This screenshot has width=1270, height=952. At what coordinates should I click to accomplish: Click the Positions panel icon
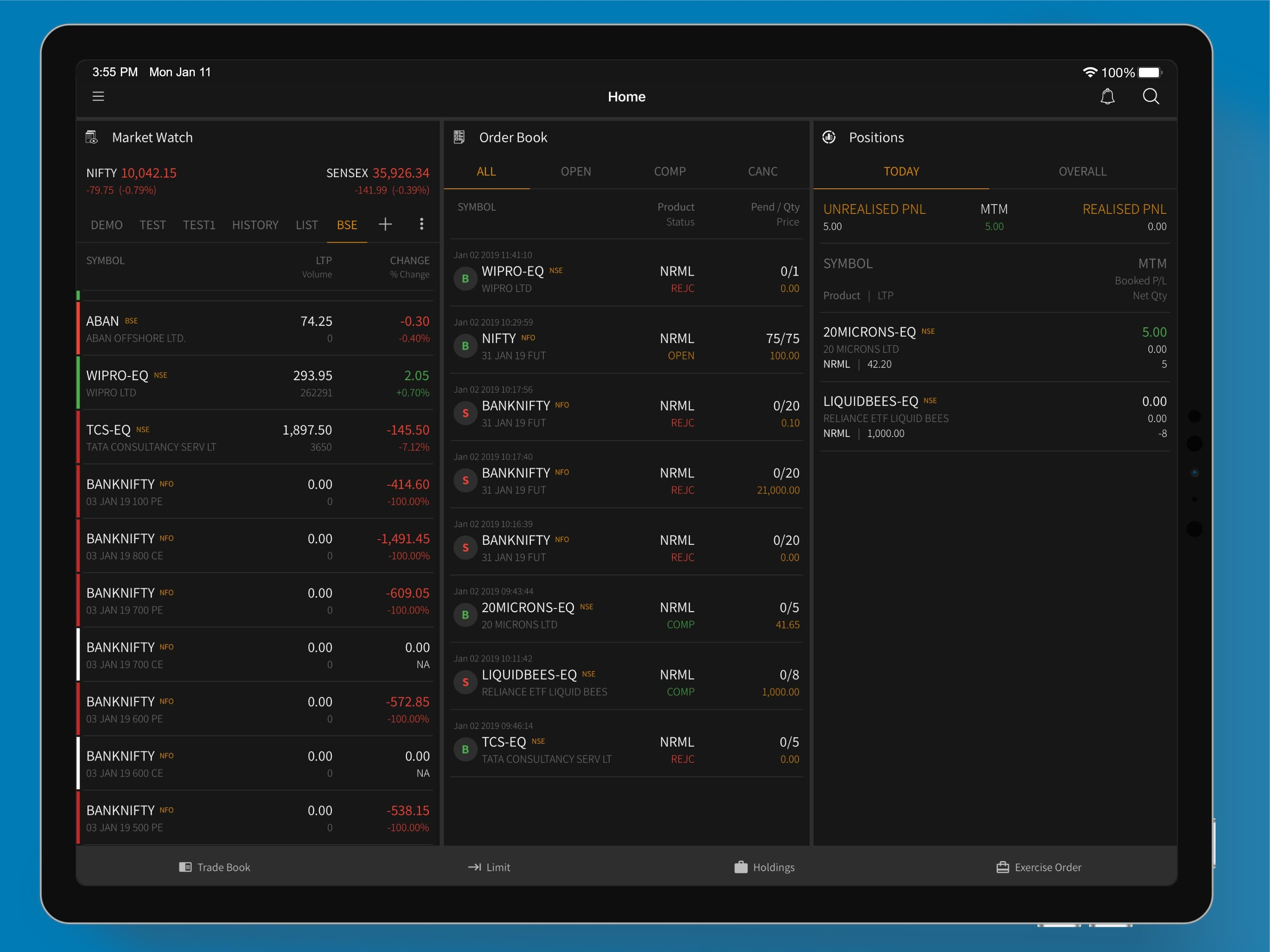[829, 137]
